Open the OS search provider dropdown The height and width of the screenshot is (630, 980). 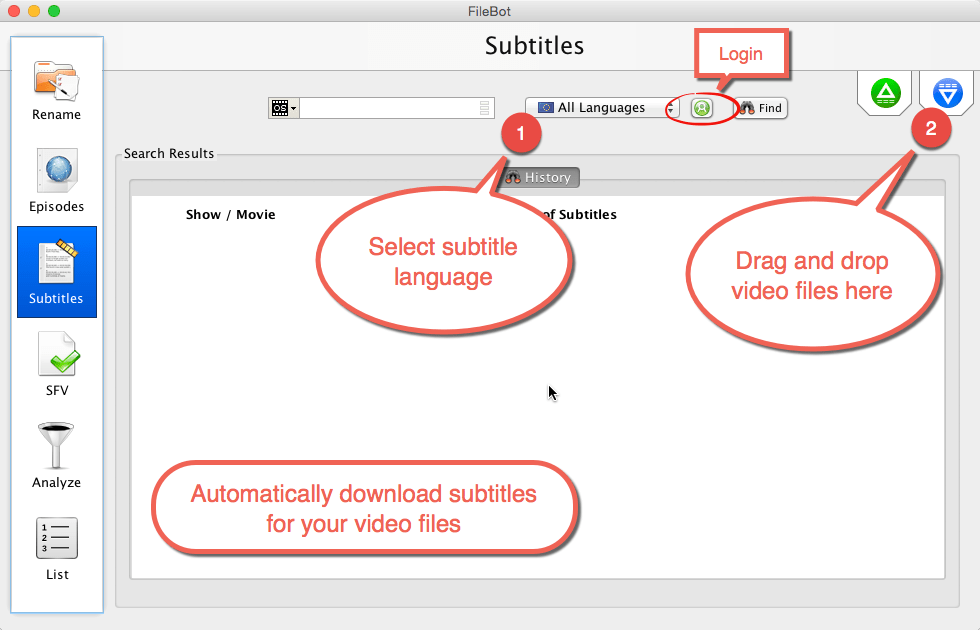[283, 107]
